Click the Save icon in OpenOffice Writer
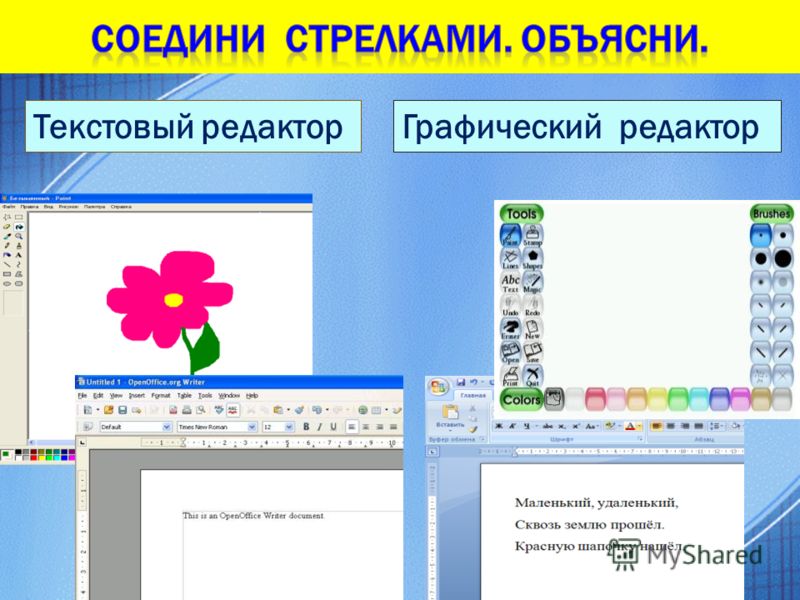 coord(122,410)
